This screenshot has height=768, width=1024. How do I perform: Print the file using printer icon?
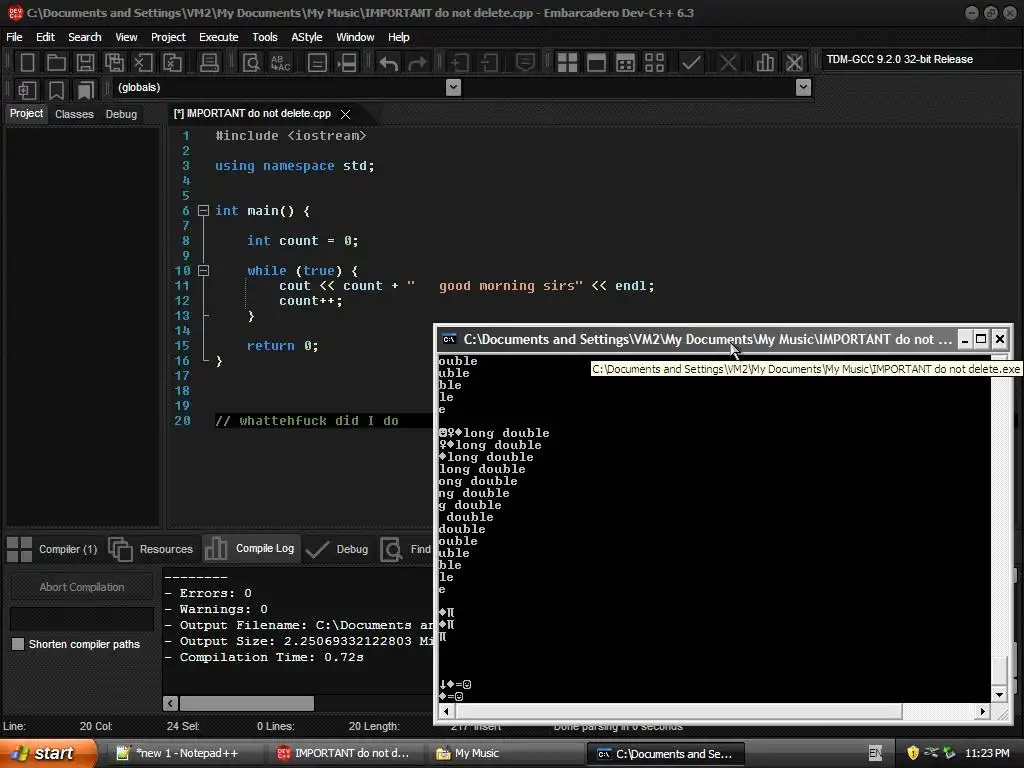pyautogui.click(x=209, y=63)
